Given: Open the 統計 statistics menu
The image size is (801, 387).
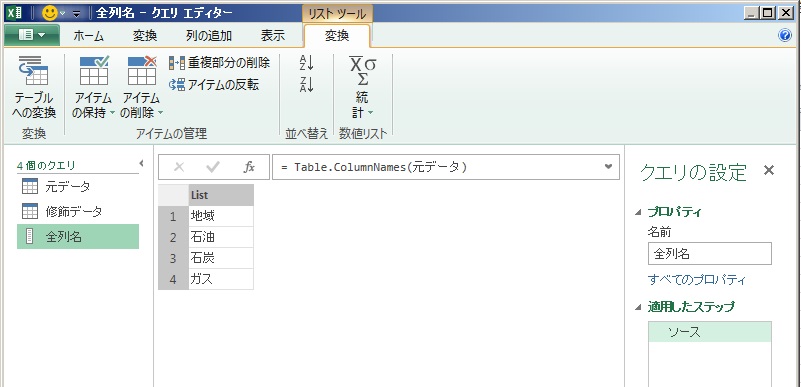Looking at the screenshot, I should click(x=362, y=87).
